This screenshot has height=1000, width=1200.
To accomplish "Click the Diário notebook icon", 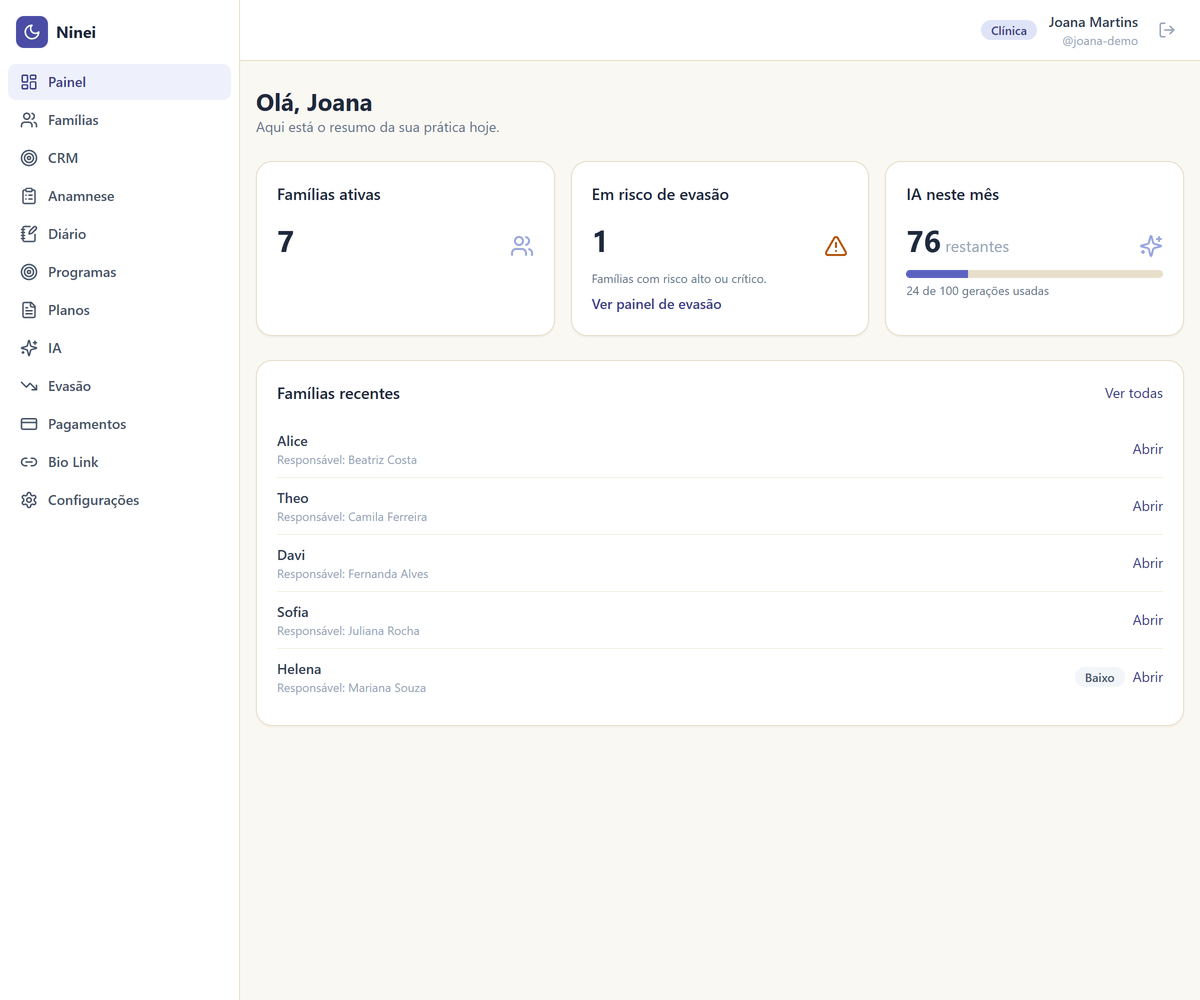I will click(29, 234).
